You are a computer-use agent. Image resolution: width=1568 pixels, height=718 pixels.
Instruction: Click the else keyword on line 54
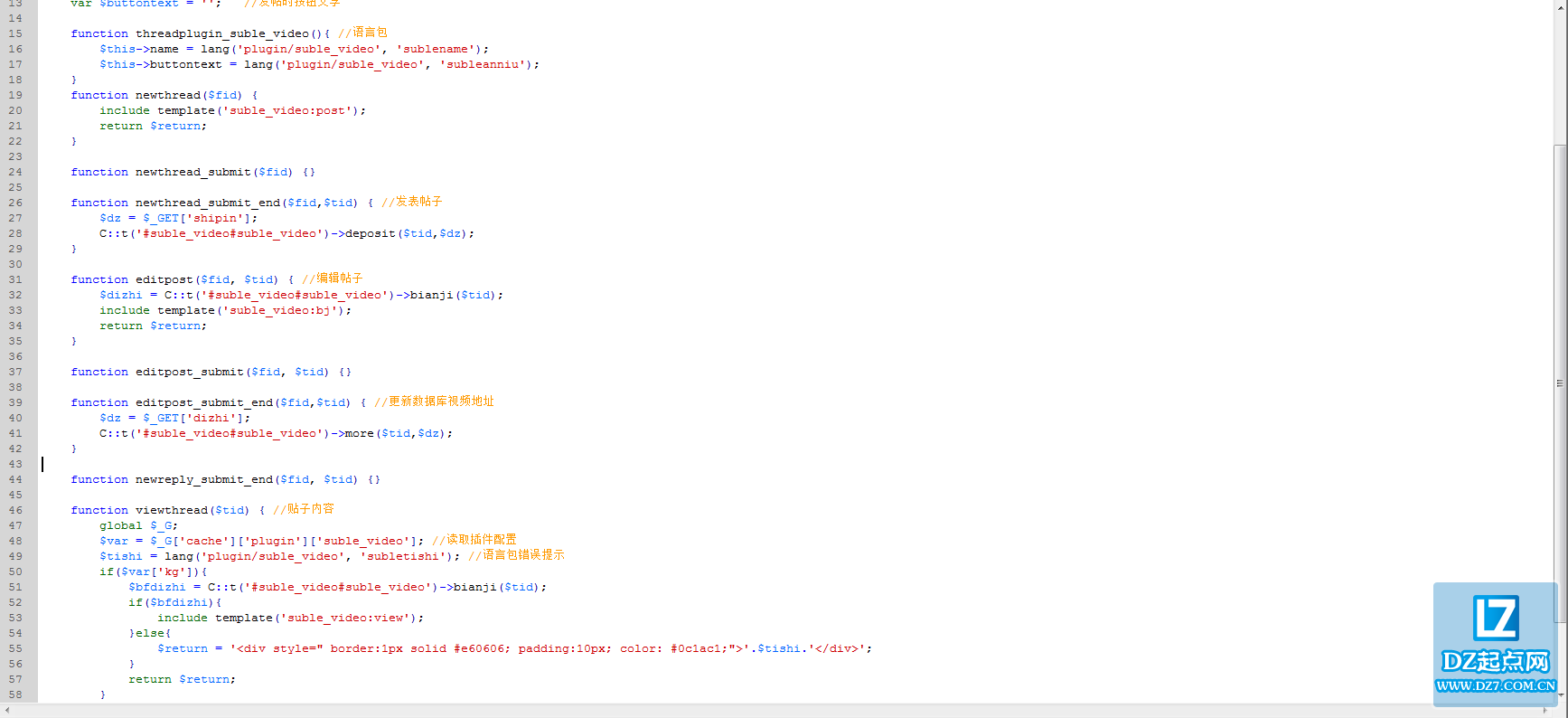point(150,633)
